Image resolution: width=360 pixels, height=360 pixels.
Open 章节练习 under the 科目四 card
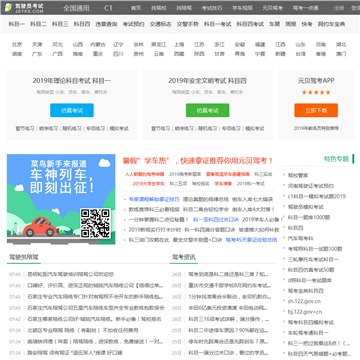tap(160, 128)
